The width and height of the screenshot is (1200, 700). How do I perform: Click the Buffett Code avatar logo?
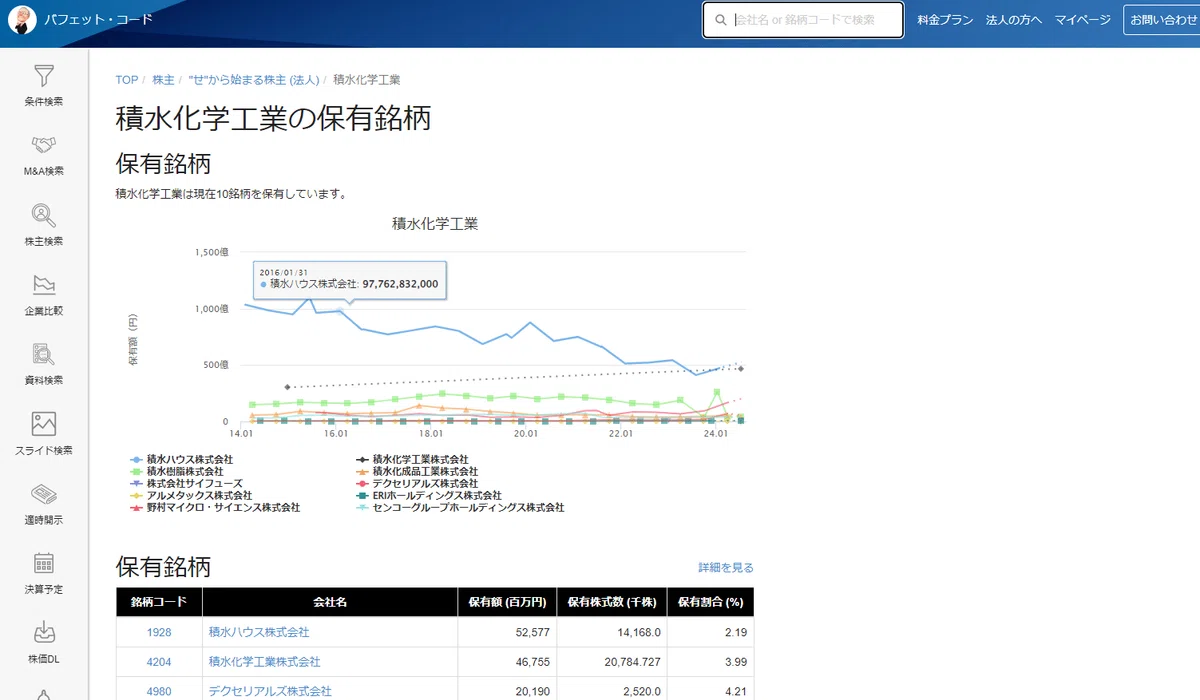(x=22, y=19)
